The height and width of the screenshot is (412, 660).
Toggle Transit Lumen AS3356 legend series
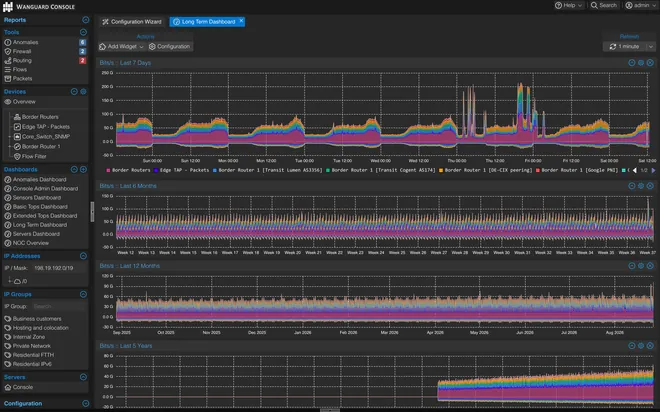point(267,170)
